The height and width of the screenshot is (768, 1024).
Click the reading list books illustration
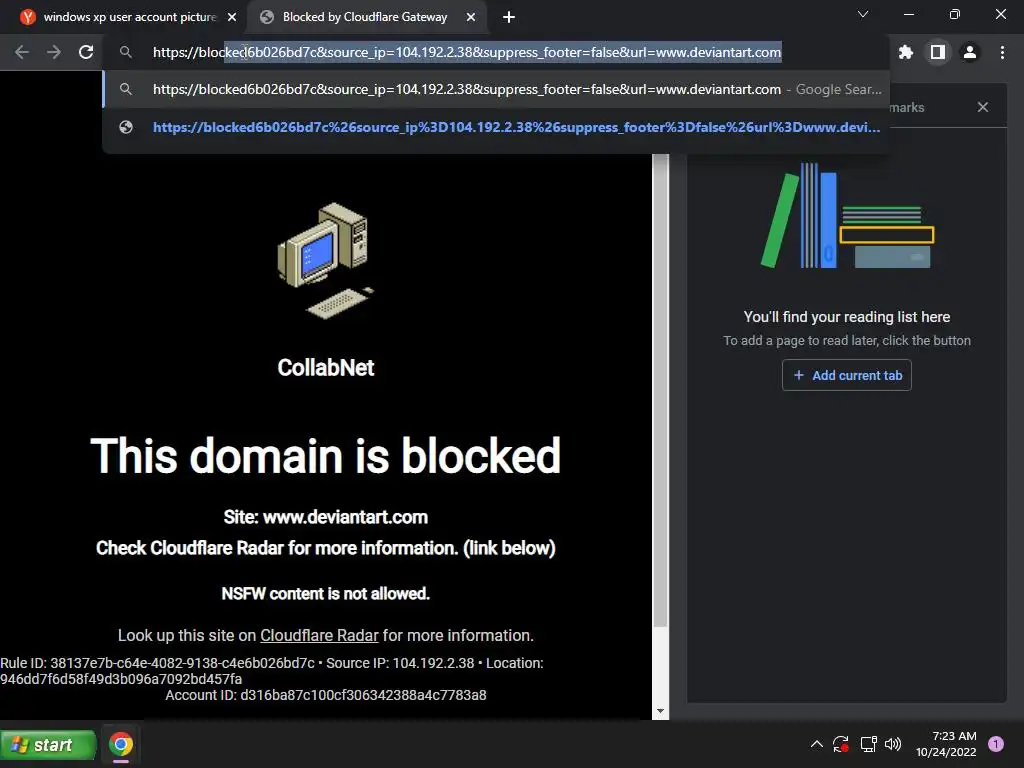(847, 216)
